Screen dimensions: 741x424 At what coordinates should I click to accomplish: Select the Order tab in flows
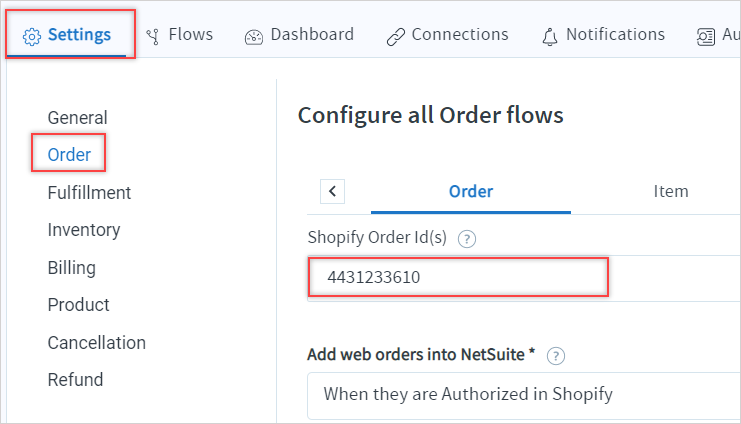(x=471, y=191)
